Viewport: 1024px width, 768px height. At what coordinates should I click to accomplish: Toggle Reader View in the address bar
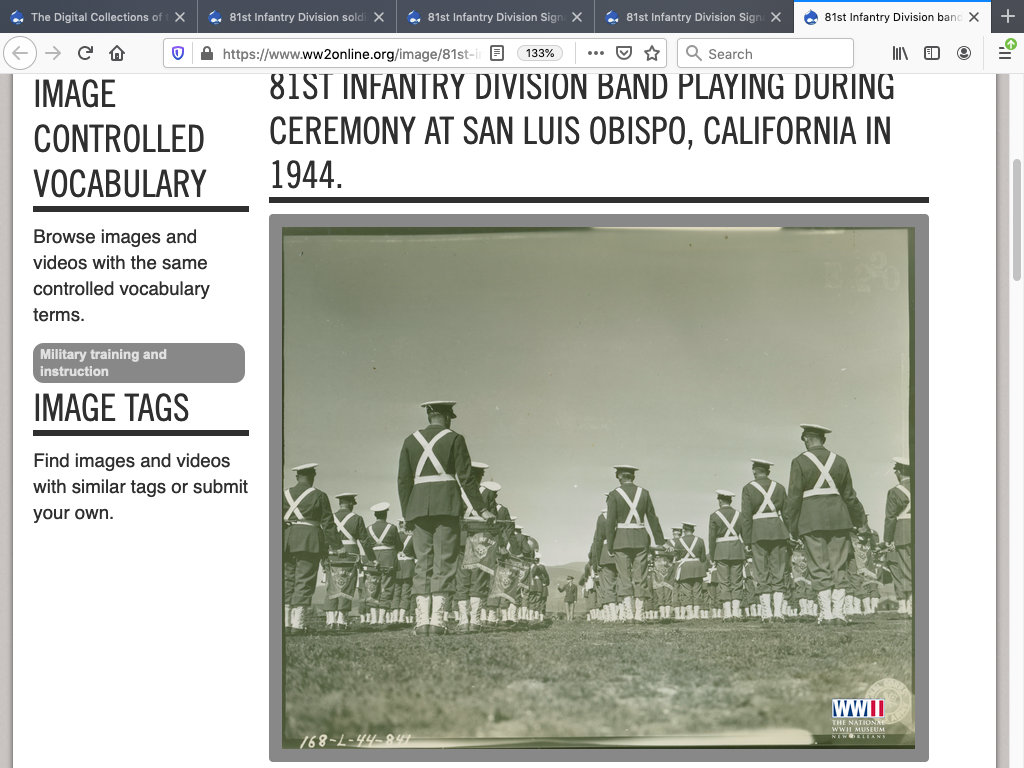click(x=496, y=53)
